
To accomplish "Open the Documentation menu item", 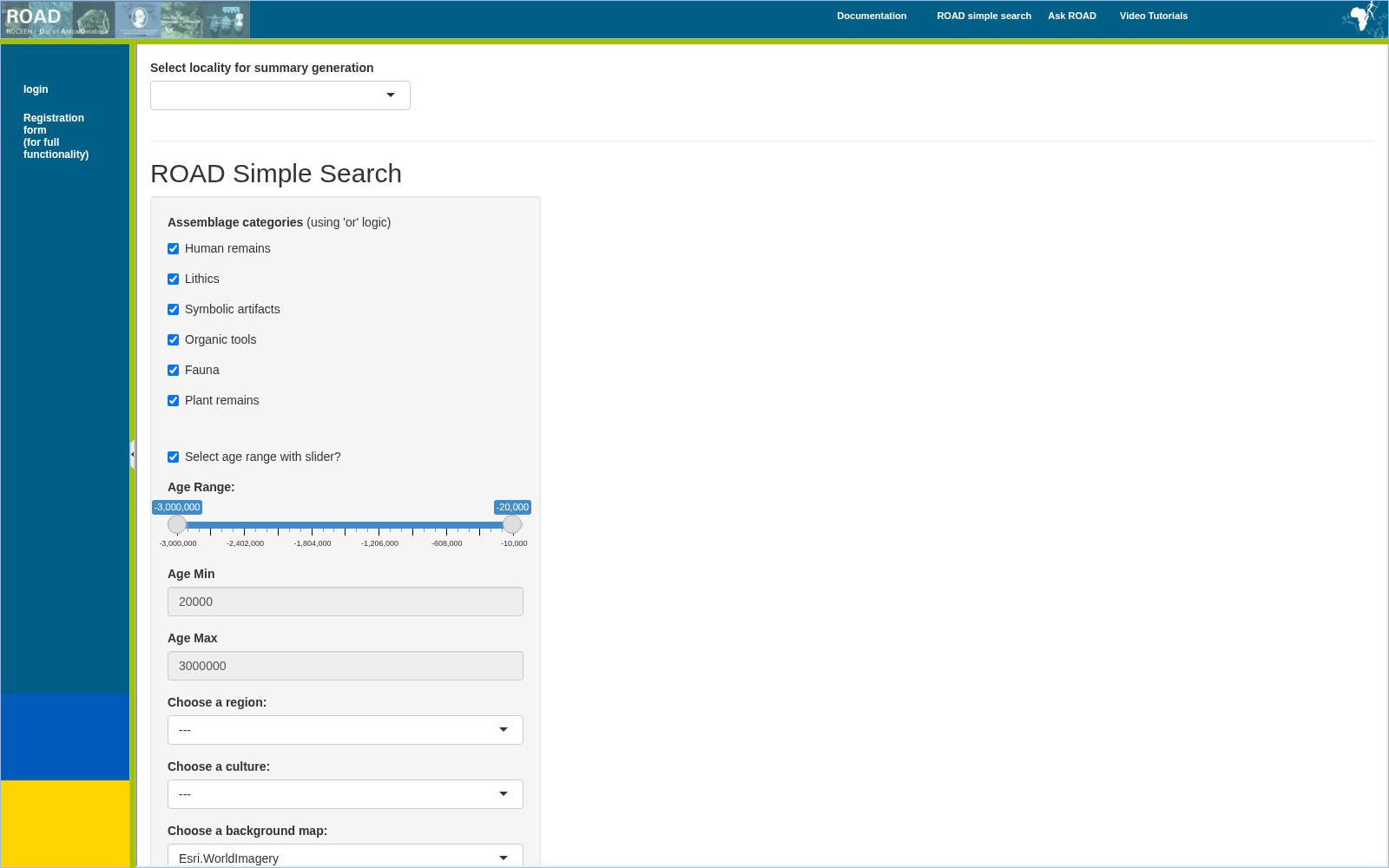I will pos(872,16).
